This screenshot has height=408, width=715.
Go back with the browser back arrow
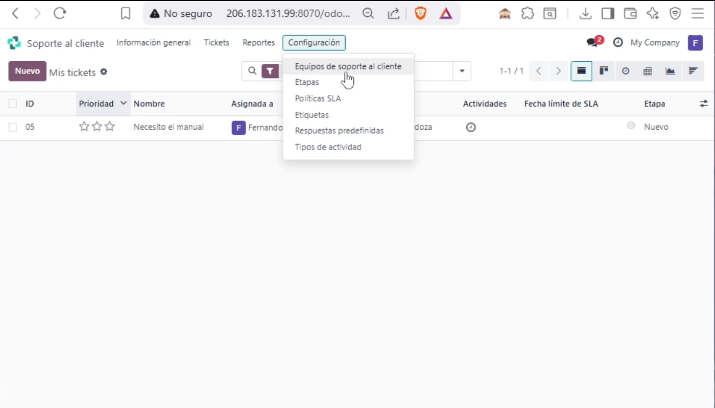click(x=15, y=14)
